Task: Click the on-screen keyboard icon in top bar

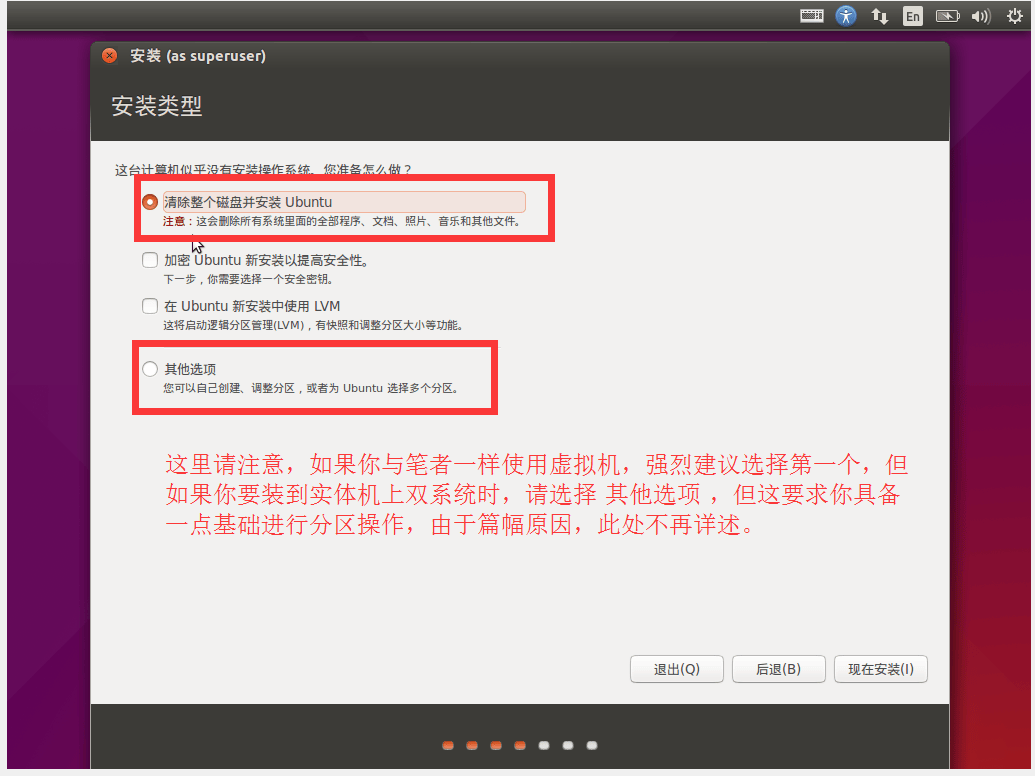Action: pos(812,16)
